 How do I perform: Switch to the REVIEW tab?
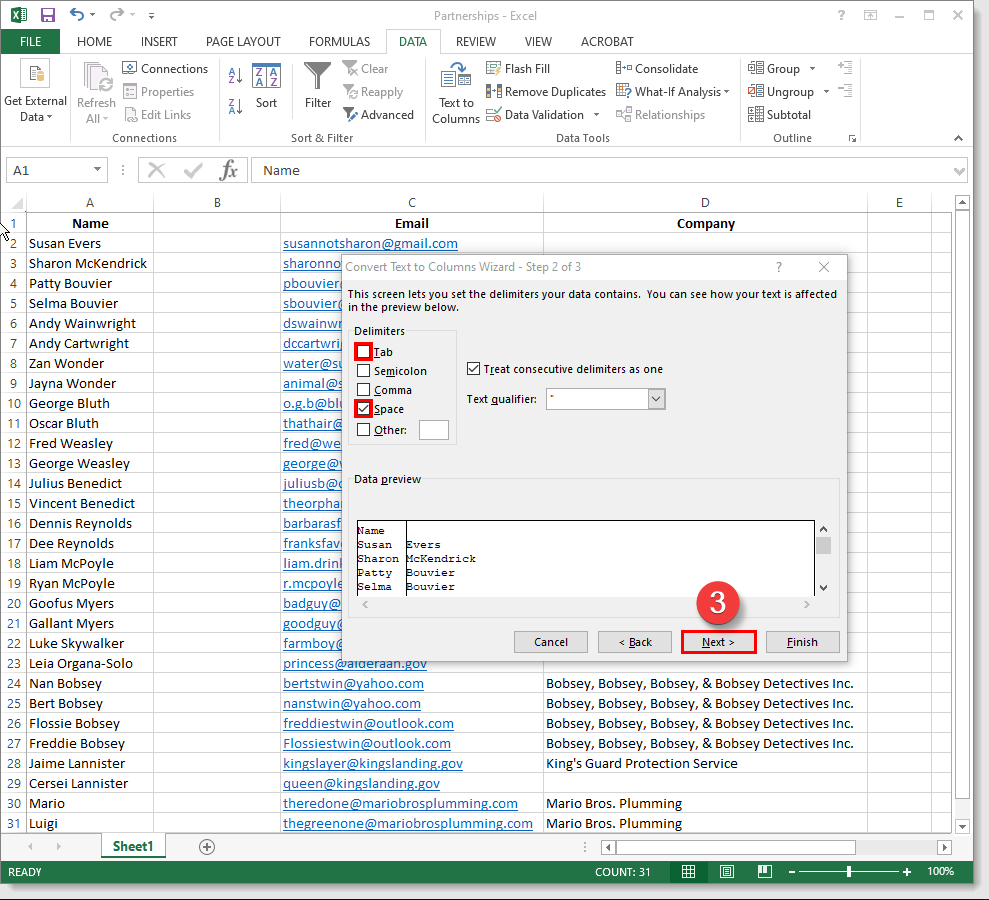(x=476, y=42)
